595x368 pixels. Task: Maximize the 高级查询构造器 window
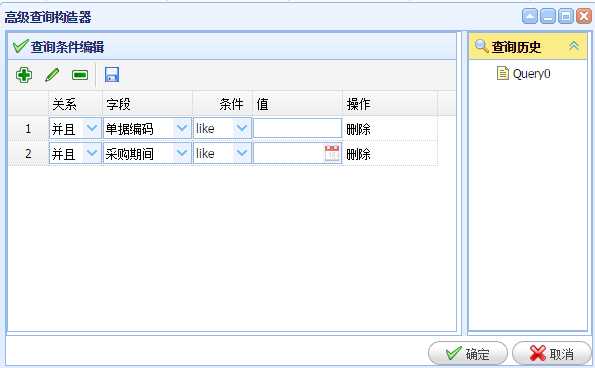tap(566, 16)
